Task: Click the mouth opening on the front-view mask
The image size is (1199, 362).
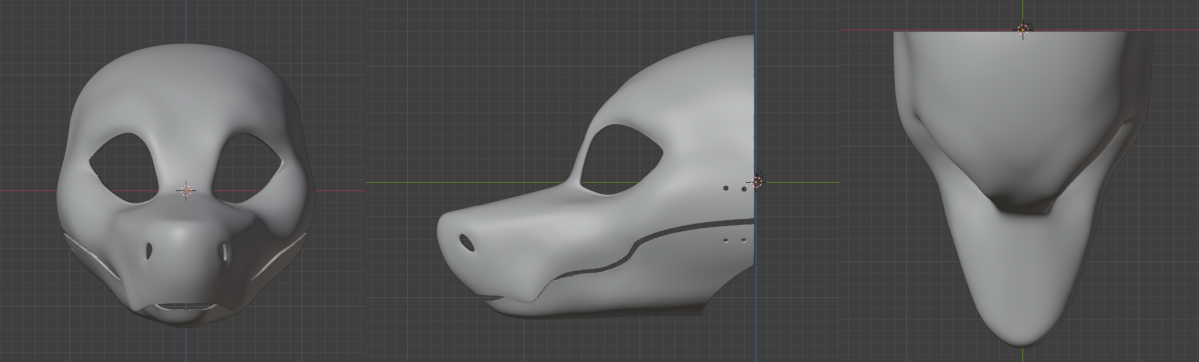Action: point(186,308)
